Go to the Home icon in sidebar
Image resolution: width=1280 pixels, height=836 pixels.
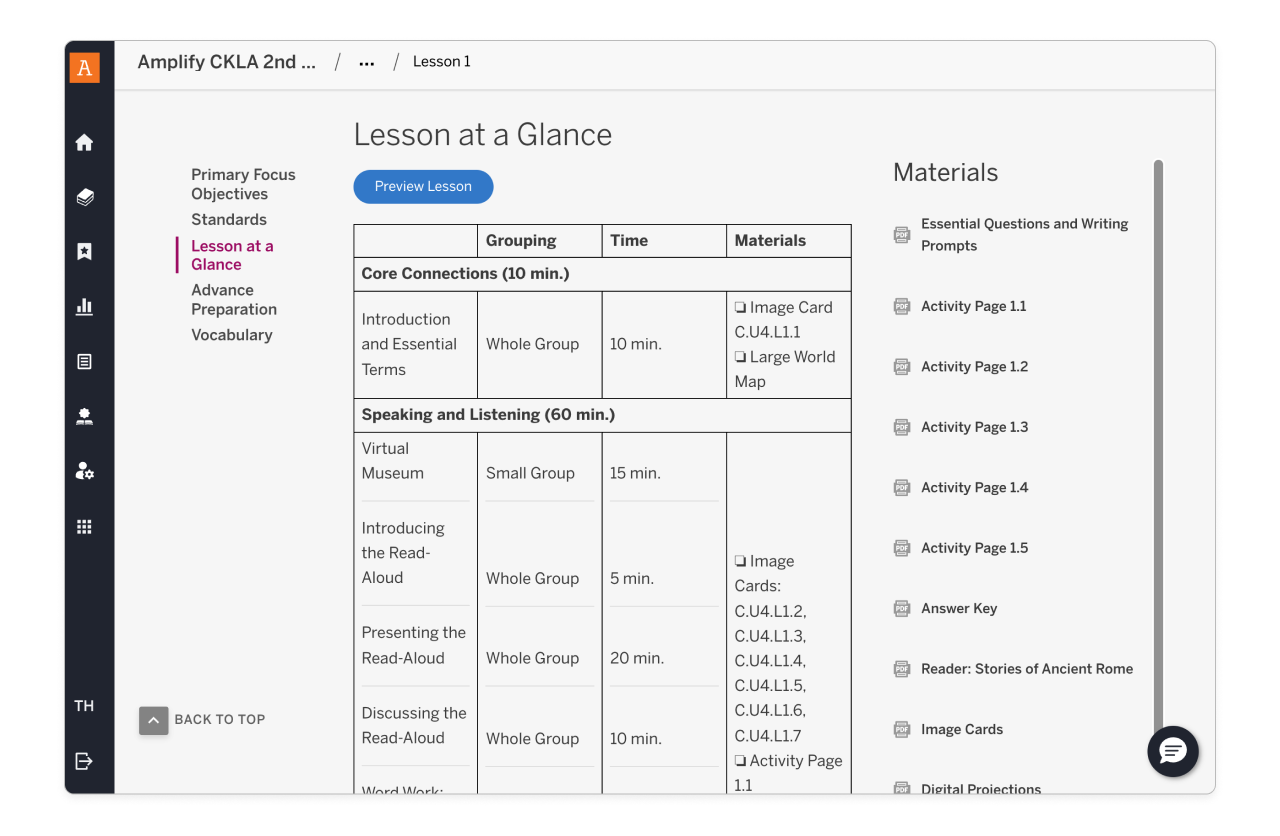coord(85,143)
